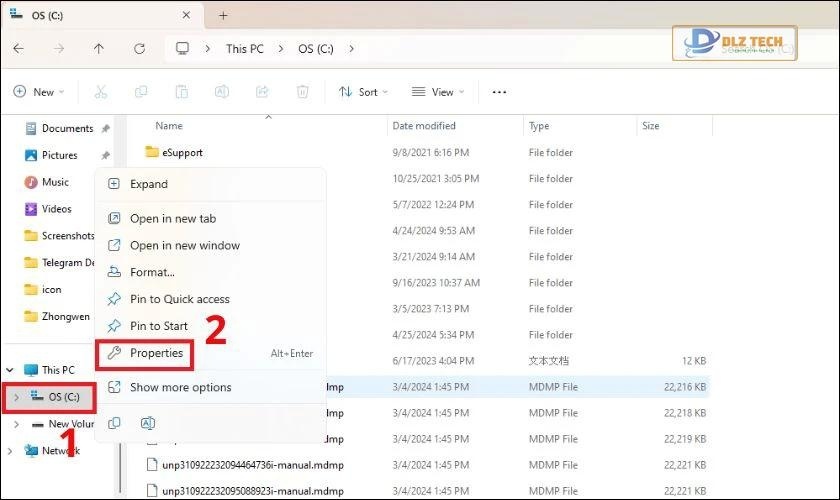Open the See more ellipsis menu

coord(499,92)
